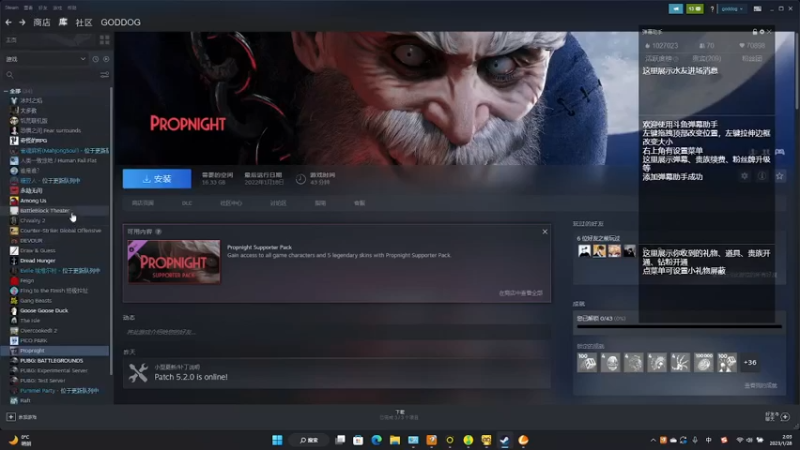The image size is (800, 450).
Task: Show the +36 more achievements
Action: 749,363
